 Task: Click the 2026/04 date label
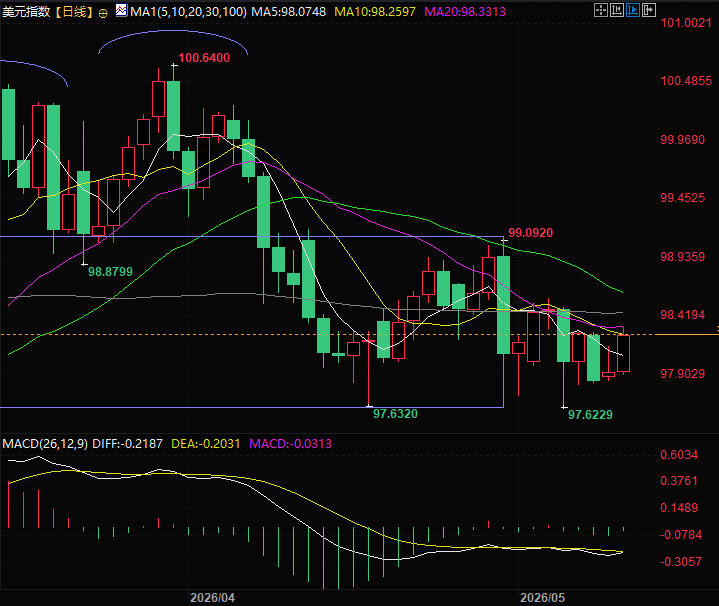click(x=212, y=598)
